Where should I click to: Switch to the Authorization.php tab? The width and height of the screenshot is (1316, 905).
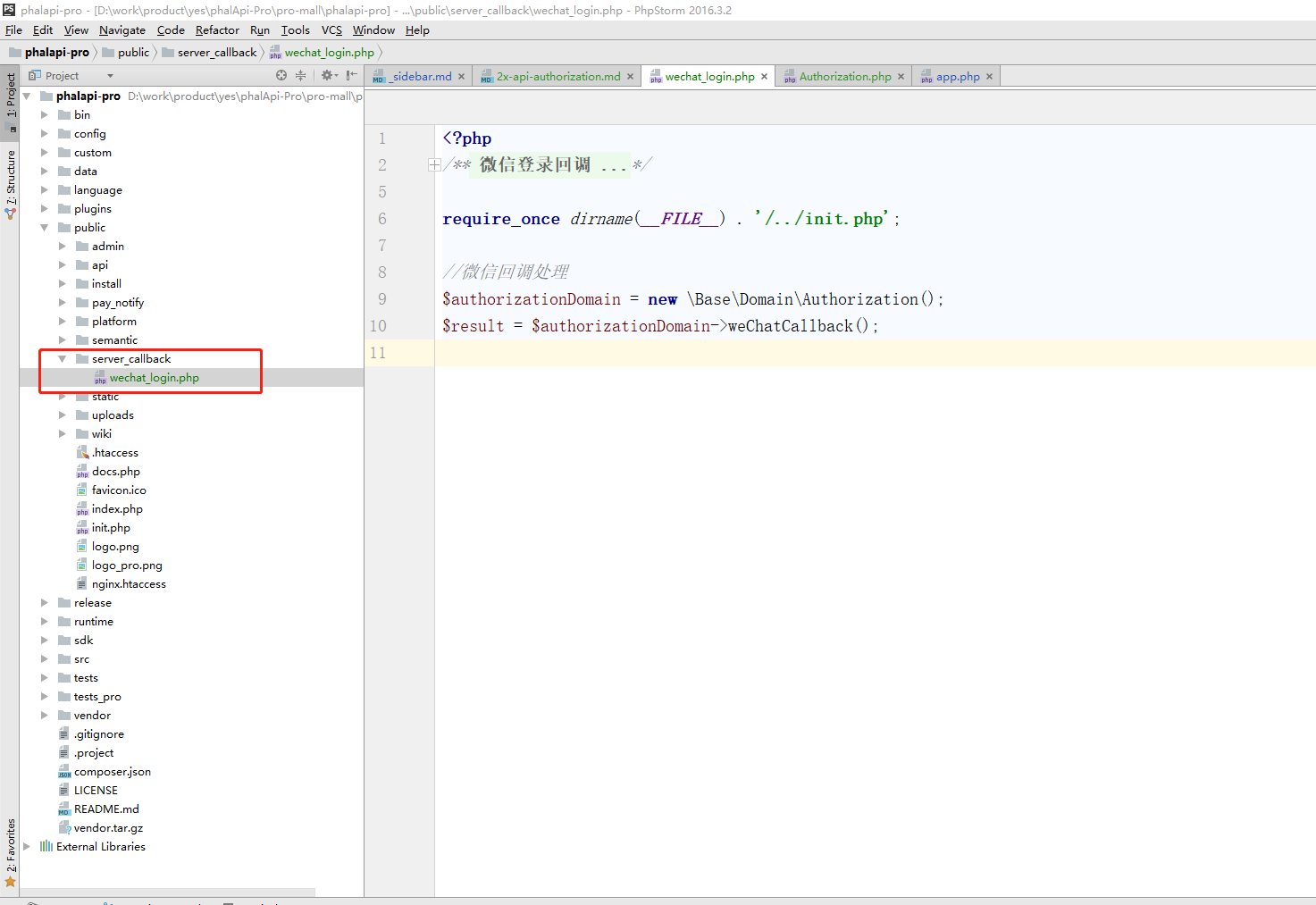(x=844, y=77)
